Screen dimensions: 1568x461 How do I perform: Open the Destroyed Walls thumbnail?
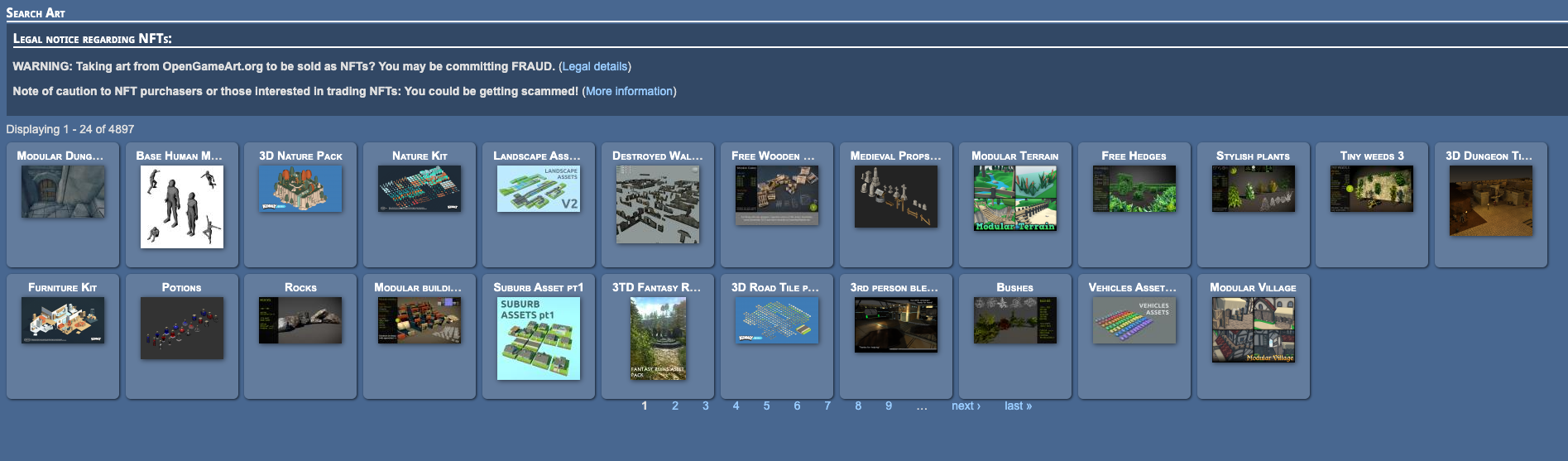point(658,204)
